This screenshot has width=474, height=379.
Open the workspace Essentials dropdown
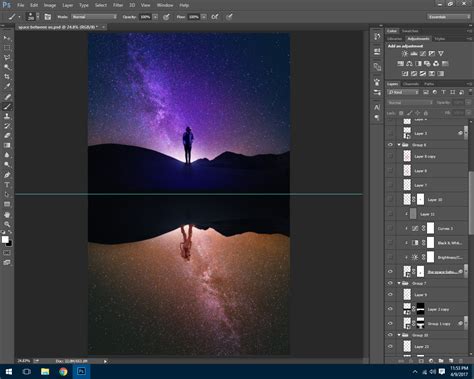pos(449,17)
